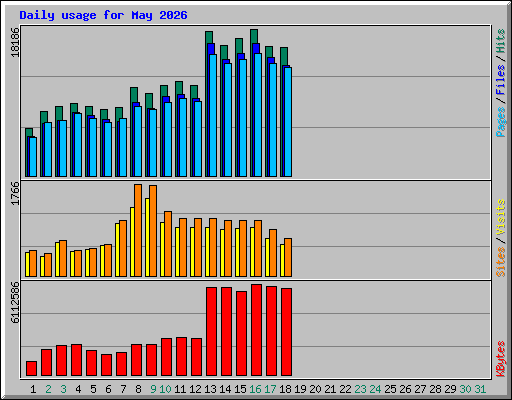The width and height of the screenshot is (512, 400).
Task: Click the cyan Pages bar for day 18
Action: point(288,122)
